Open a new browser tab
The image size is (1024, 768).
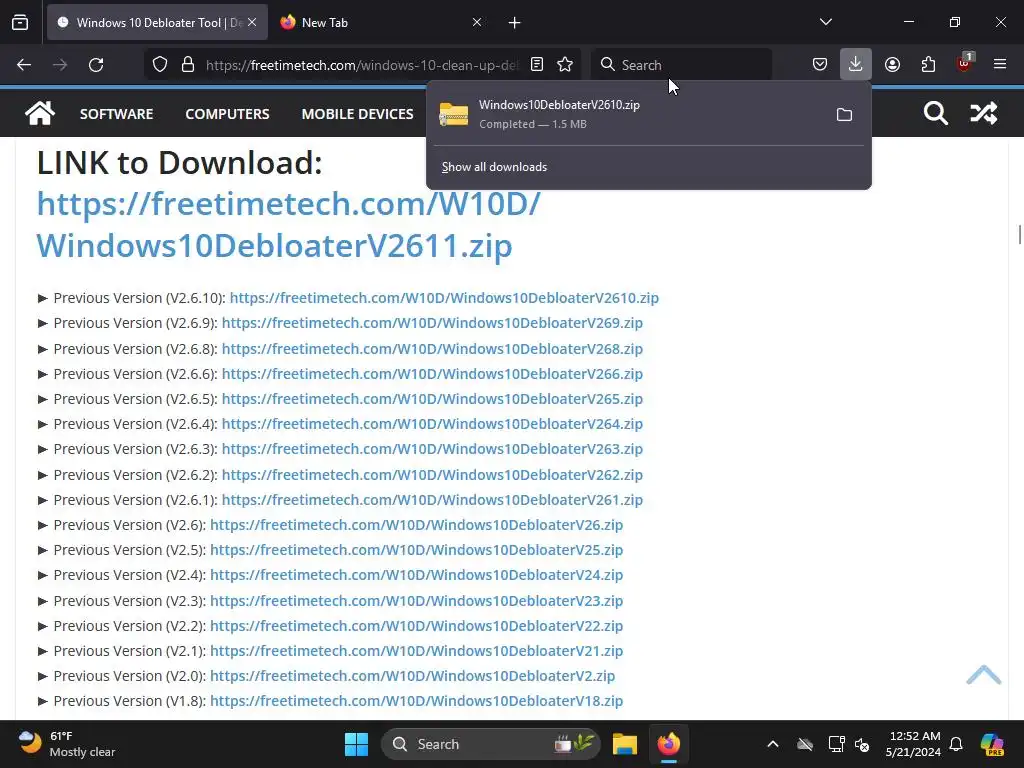(x=515, y=22)
